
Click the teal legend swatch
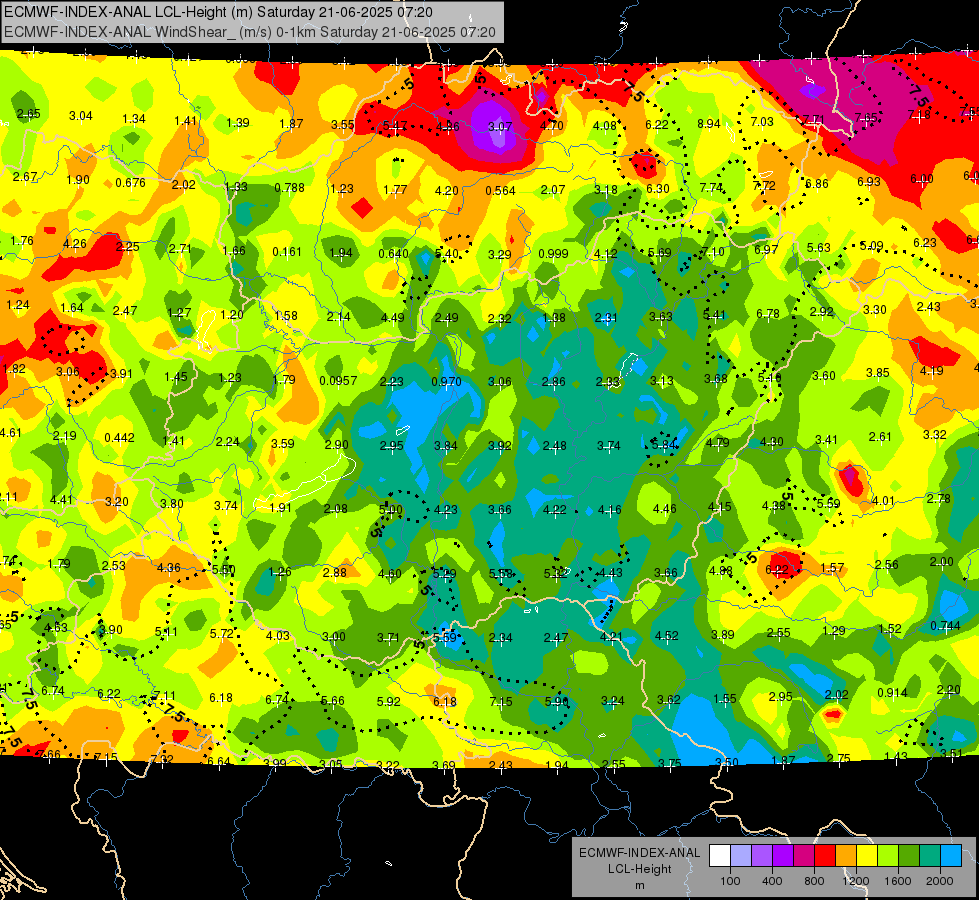930,856
